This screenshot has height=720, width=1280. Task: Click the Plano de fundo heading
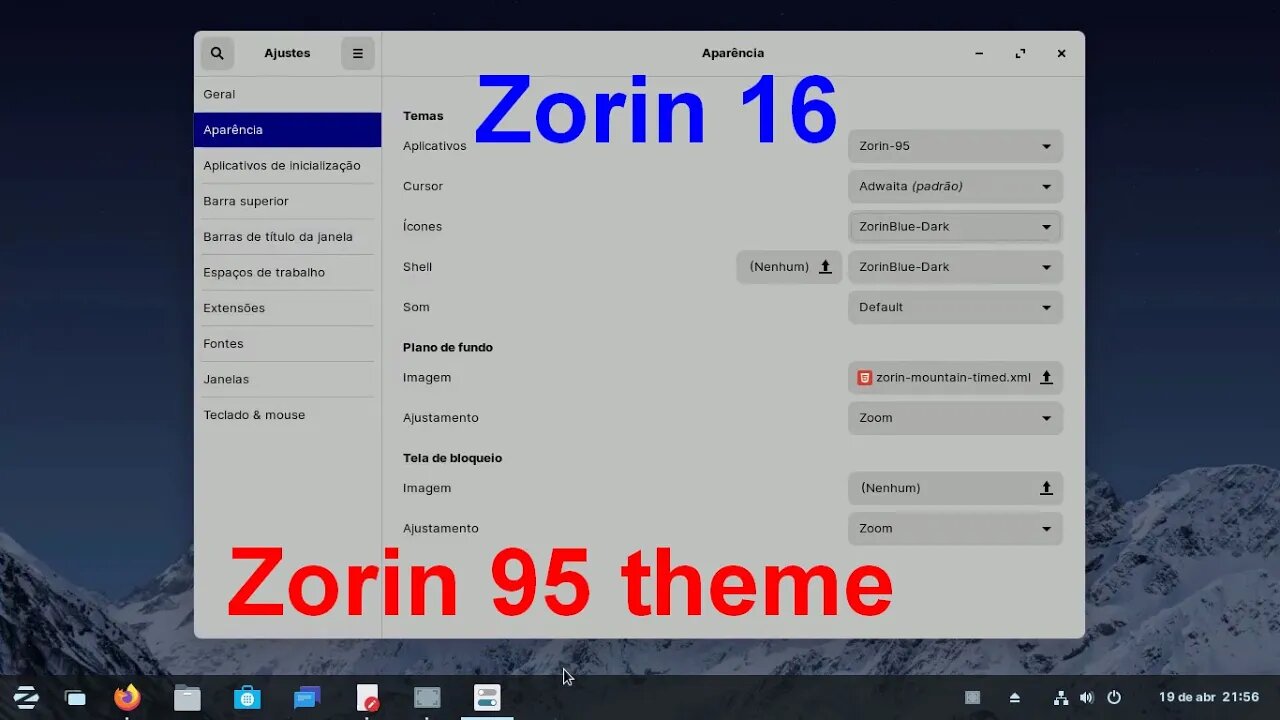coord(448,347)
